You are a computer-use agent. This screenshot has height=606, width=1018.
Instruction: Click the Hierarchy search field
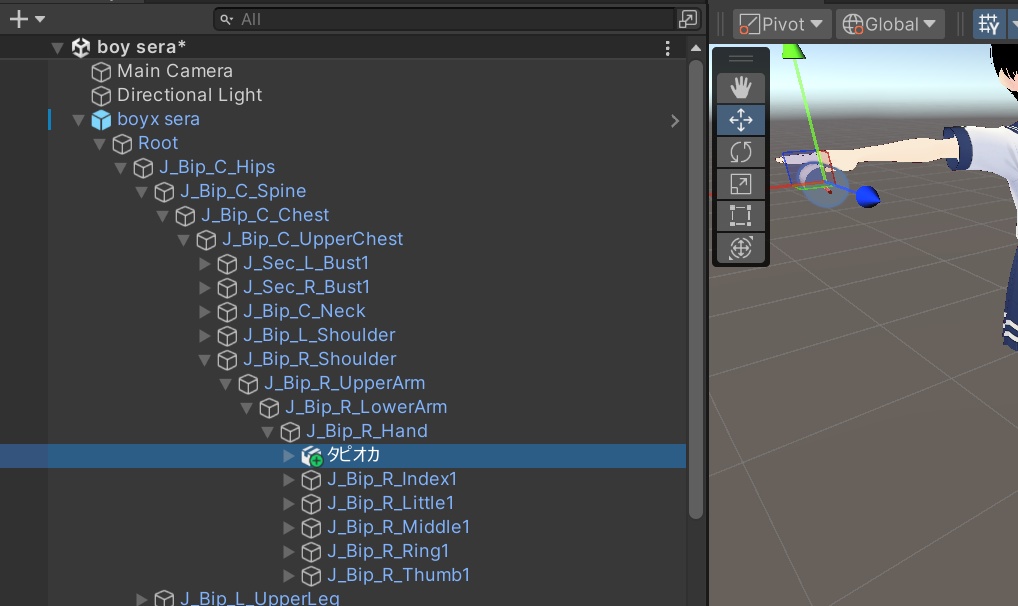445,19
